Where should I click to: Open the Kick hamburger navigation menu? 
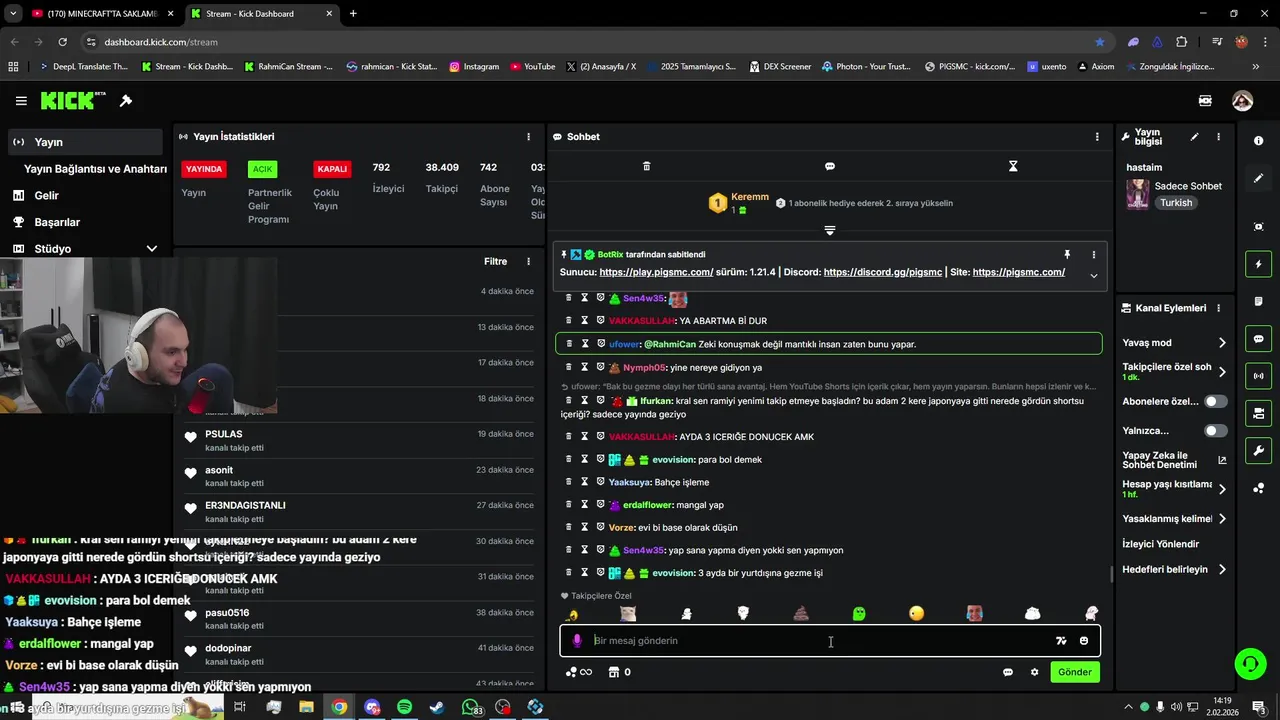pyautogui.click(x=21, y=101)
